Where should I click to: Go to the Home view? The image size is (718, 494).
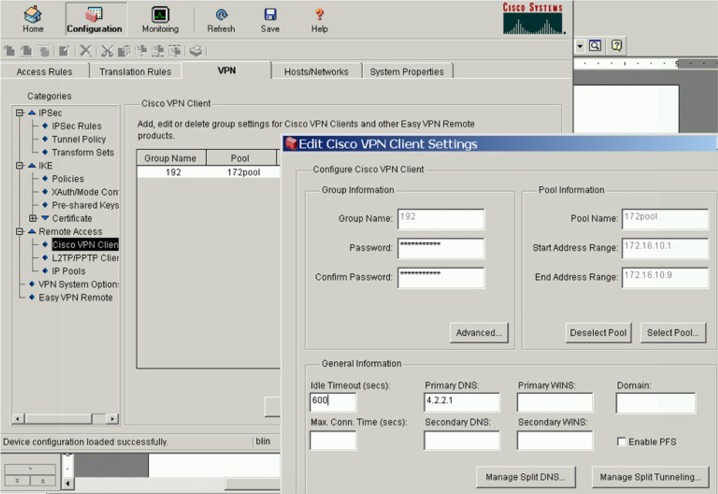(x=33, y=20)
